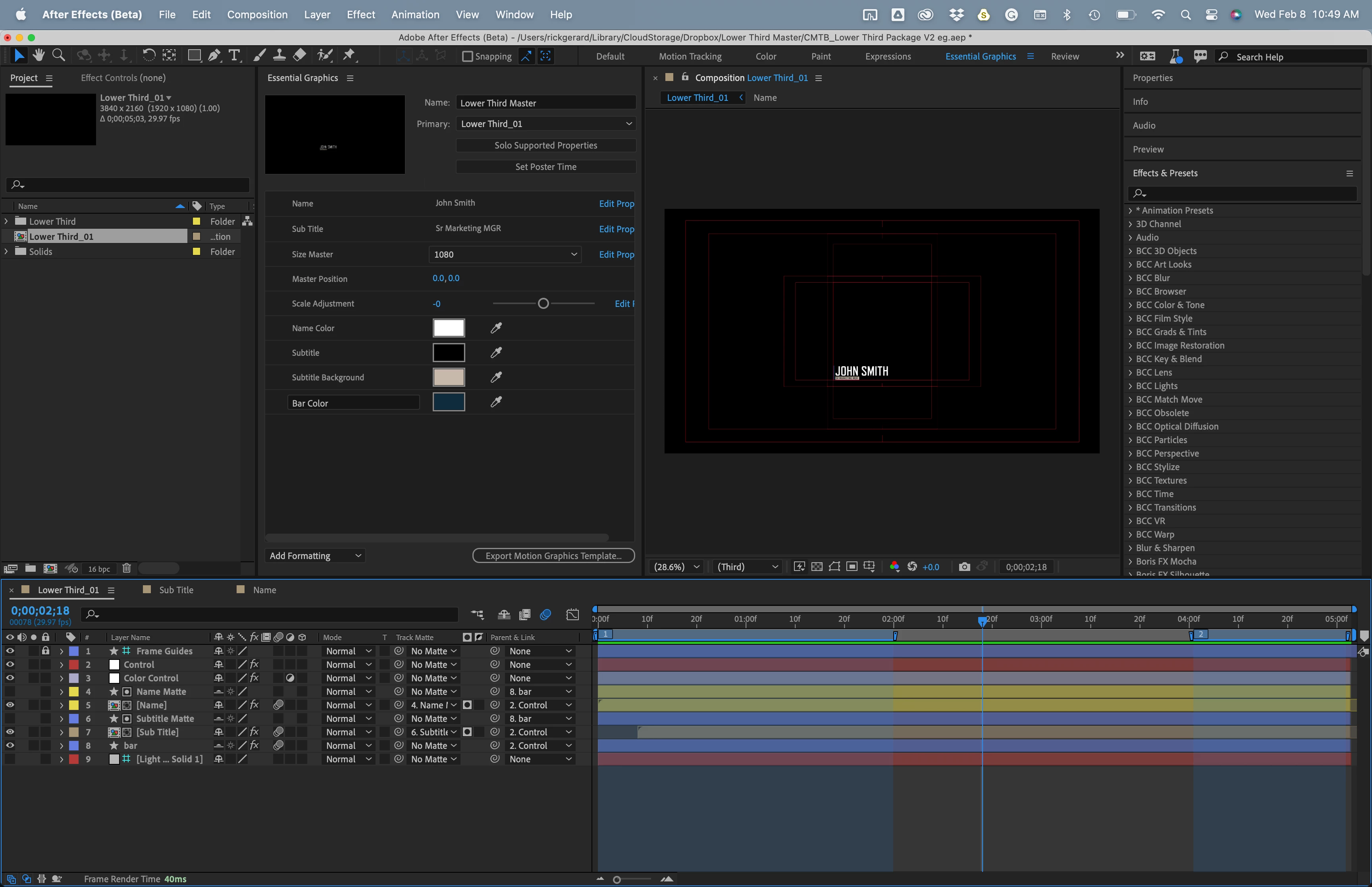This screenshot has width=1372, height=887.
Task: Click Export Motion Graphics Template button
Action: (x=553, y=556)
